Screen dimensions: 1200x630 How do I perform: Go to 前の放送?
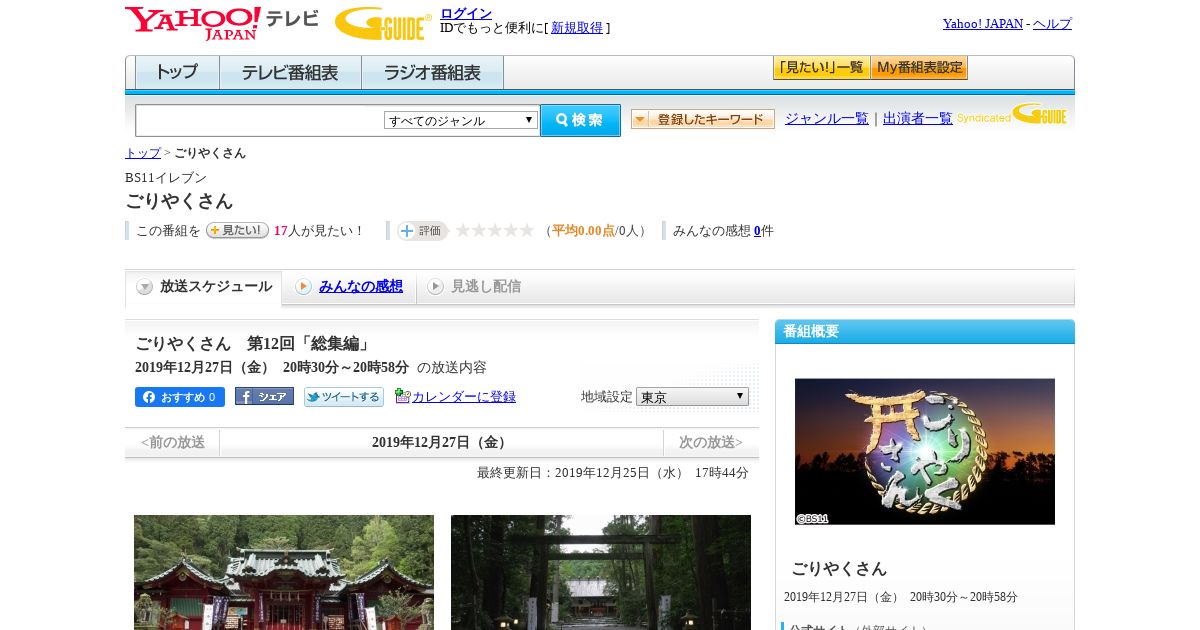point(173,442)
